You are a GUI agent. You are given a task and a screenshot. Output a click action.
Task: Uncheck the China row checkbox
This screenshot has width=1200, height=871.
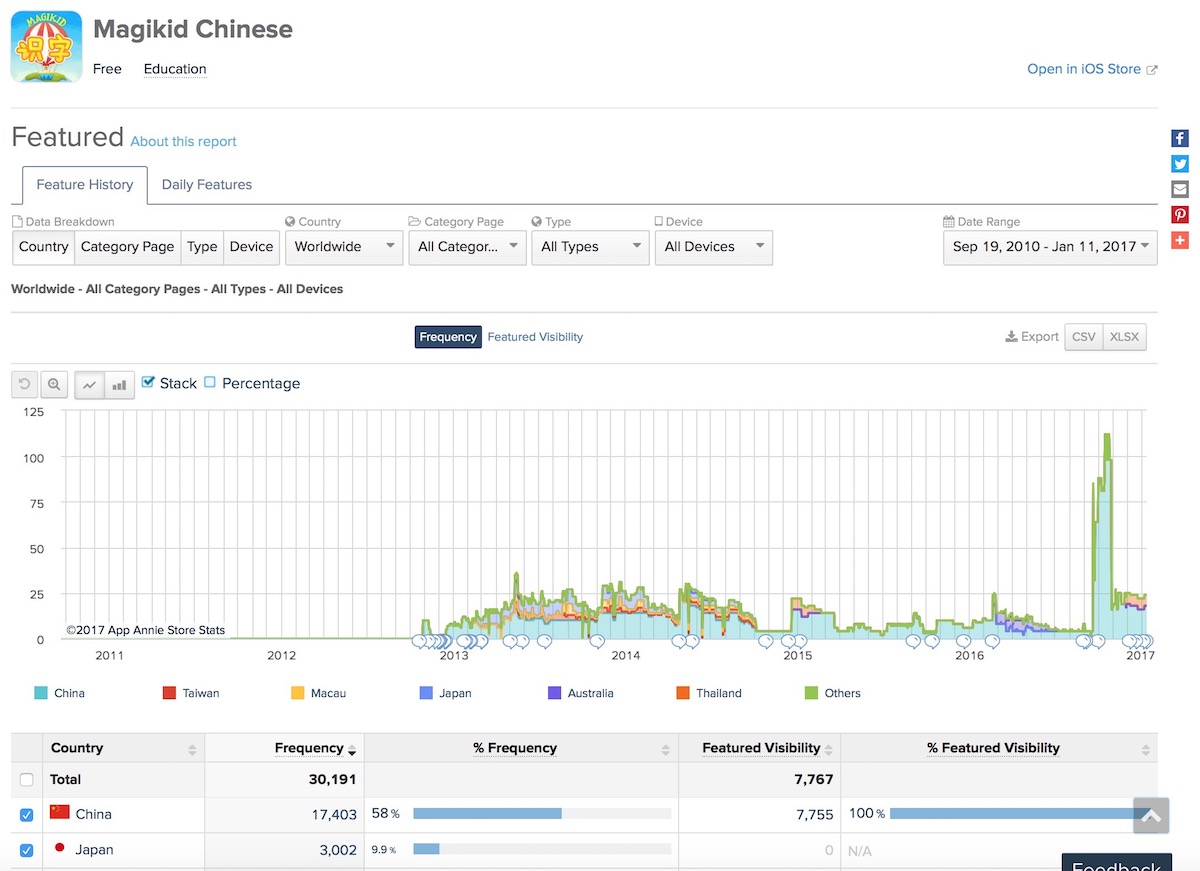click(27, 815)
